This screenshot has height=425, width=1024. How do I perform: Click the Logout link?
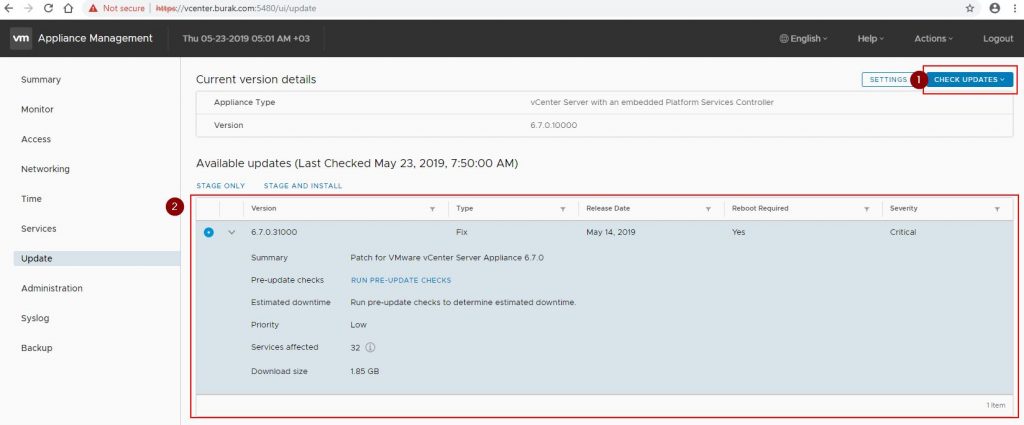(998, 39)
